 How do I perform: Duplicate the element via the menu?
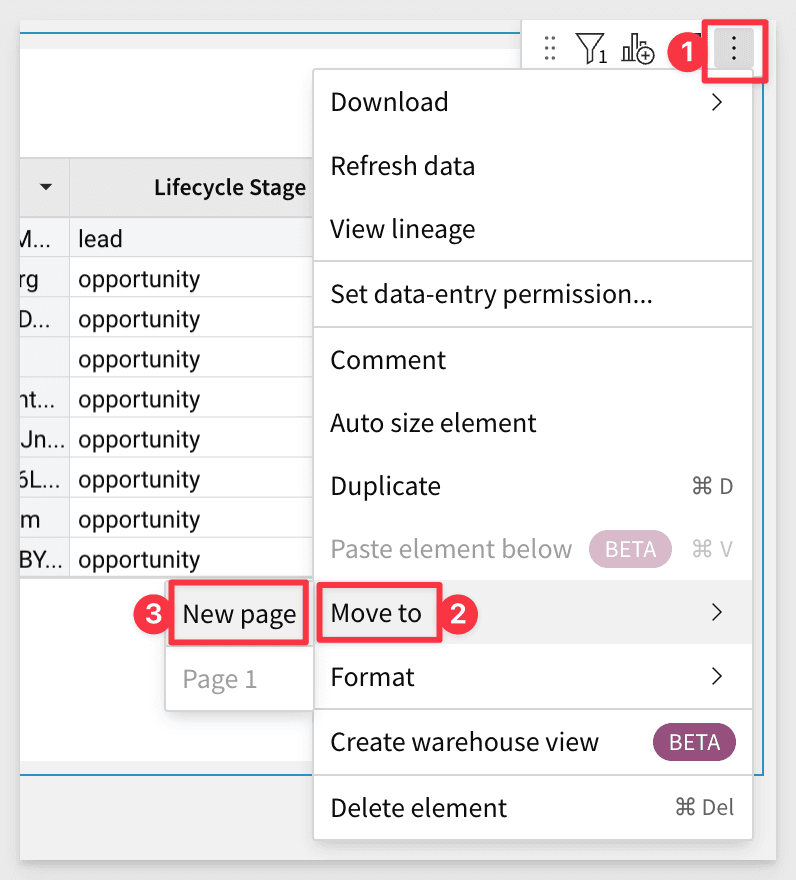click(385, 486)
